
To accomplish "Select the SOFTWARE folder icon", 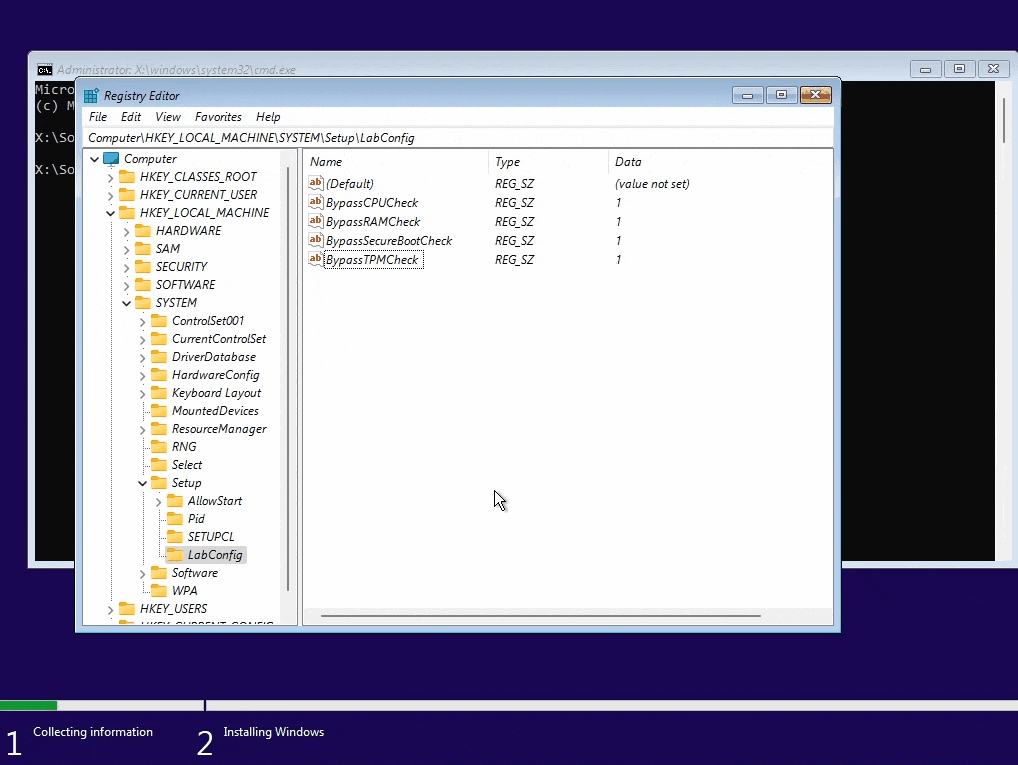I will [143, 284].
